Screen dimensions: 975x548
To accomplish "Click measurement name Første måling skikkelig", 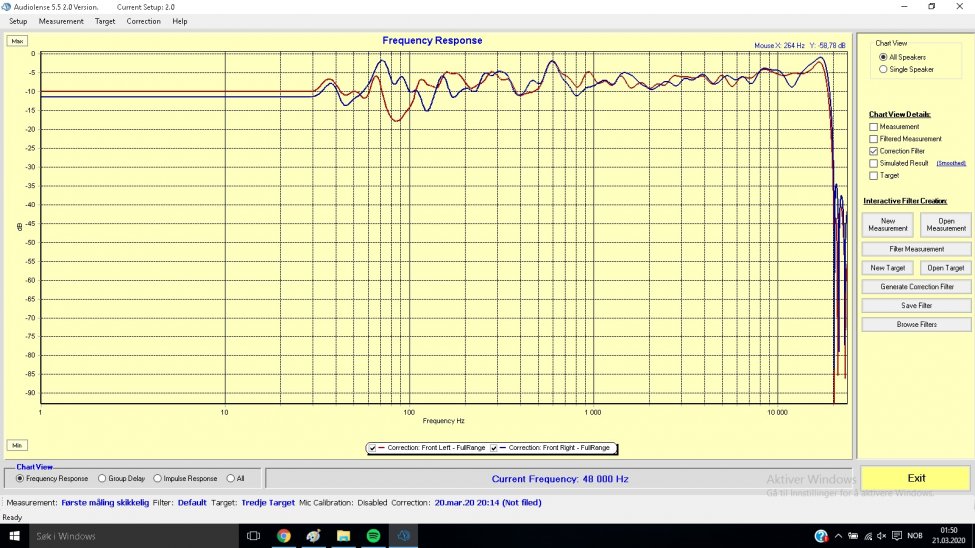I will (105, 503).
